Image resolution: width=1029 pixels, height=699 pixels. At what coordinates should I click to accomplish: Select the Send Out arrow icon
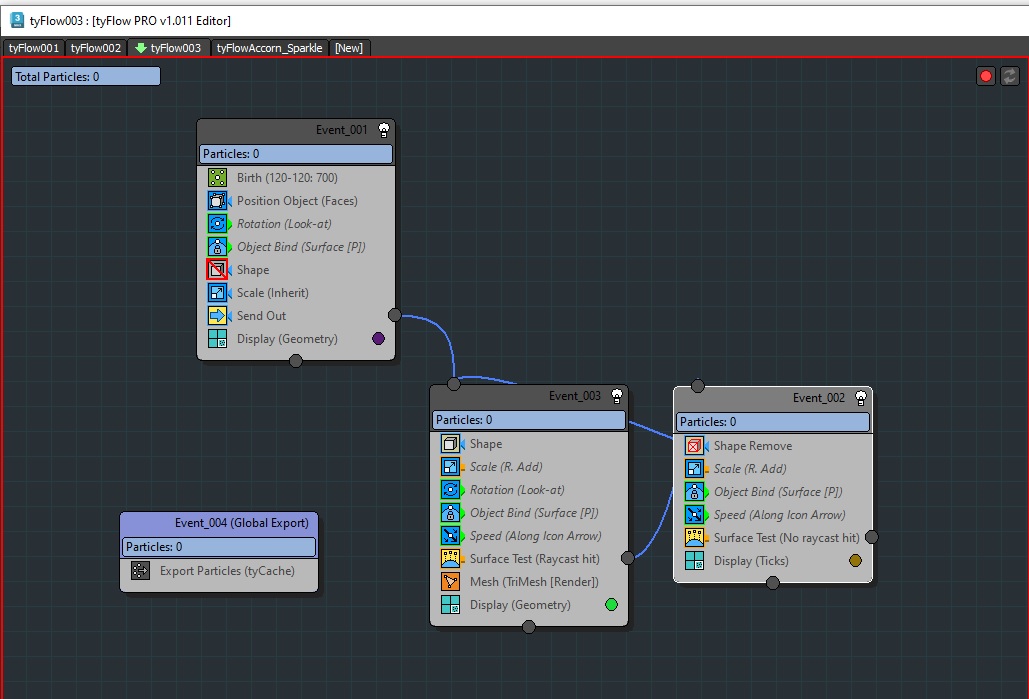coord(217,316)
